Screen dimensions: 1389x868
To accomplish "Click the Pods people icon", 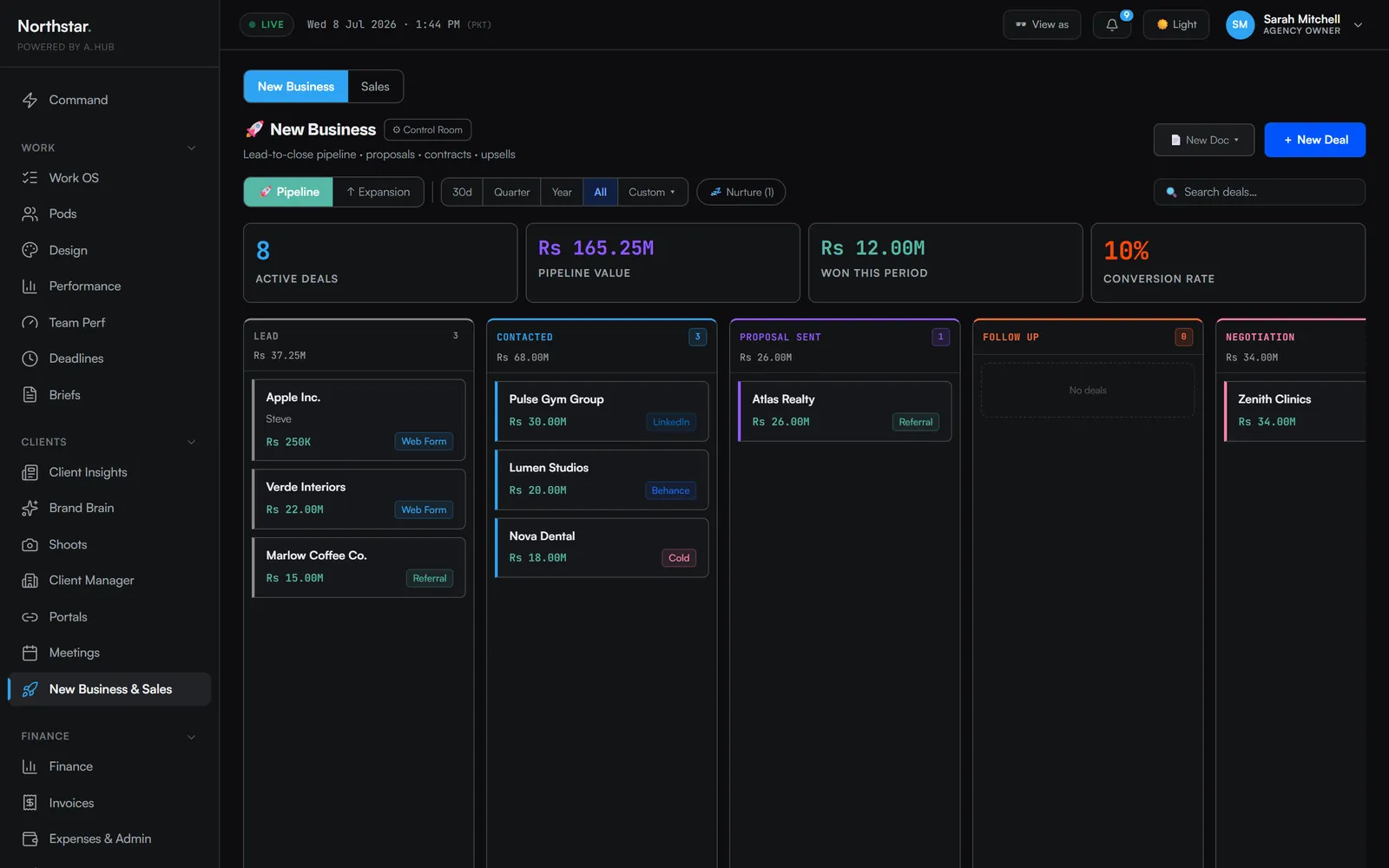I will tap(30, 214).
